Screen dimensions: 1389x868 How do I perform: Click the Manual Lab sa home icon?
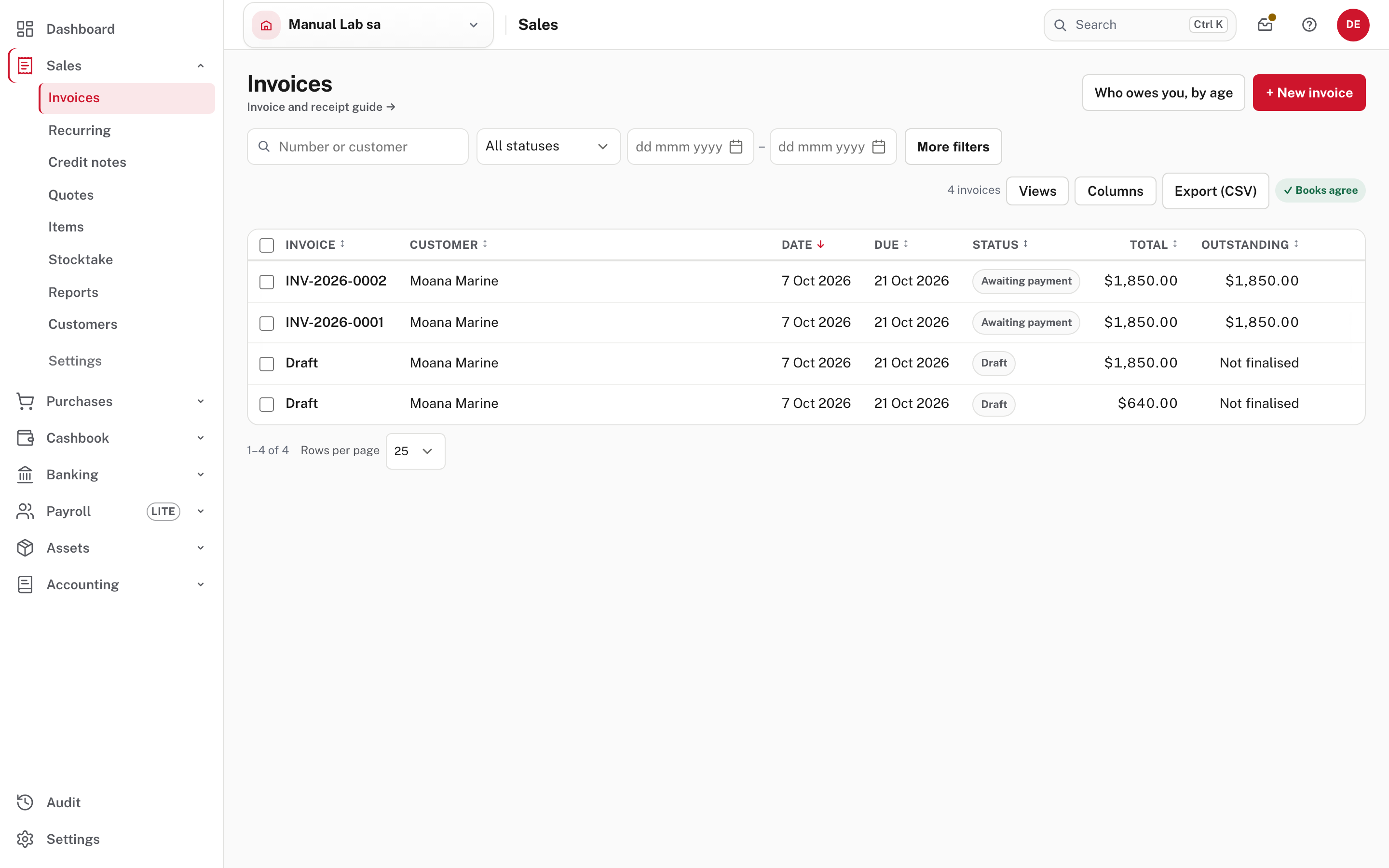click(266, 25)
